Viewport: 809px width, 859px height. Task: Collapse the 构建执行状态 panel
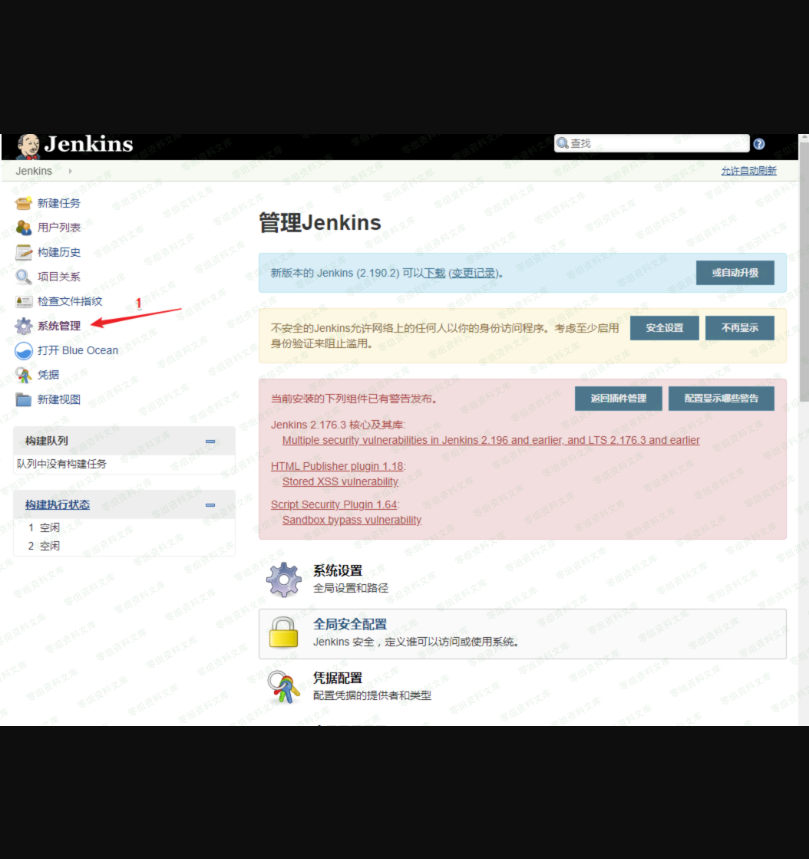pos(210,505)
